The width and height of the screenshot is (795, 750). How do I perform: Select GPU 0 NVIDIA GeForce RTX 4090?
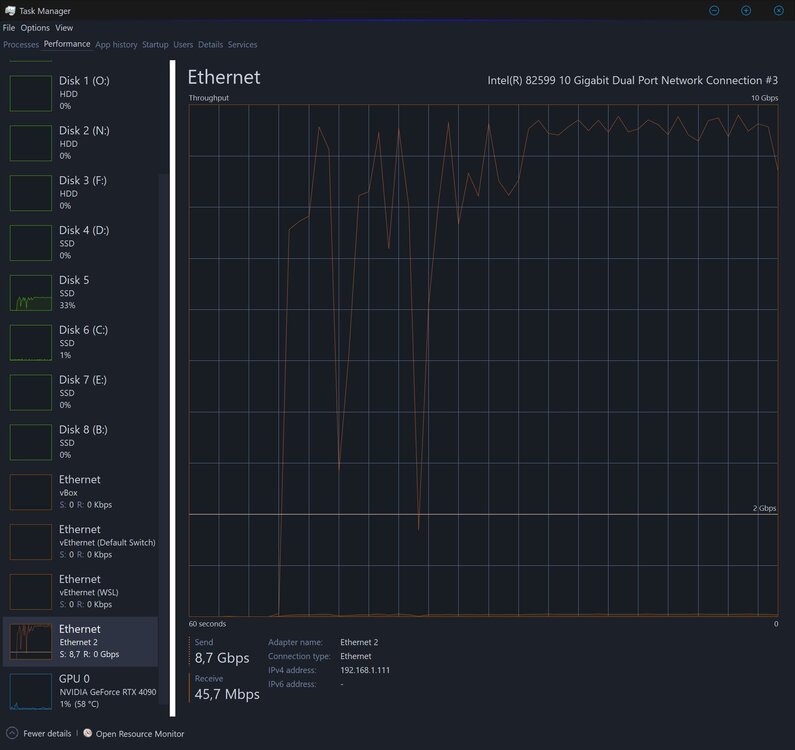[x=81, y=691]
